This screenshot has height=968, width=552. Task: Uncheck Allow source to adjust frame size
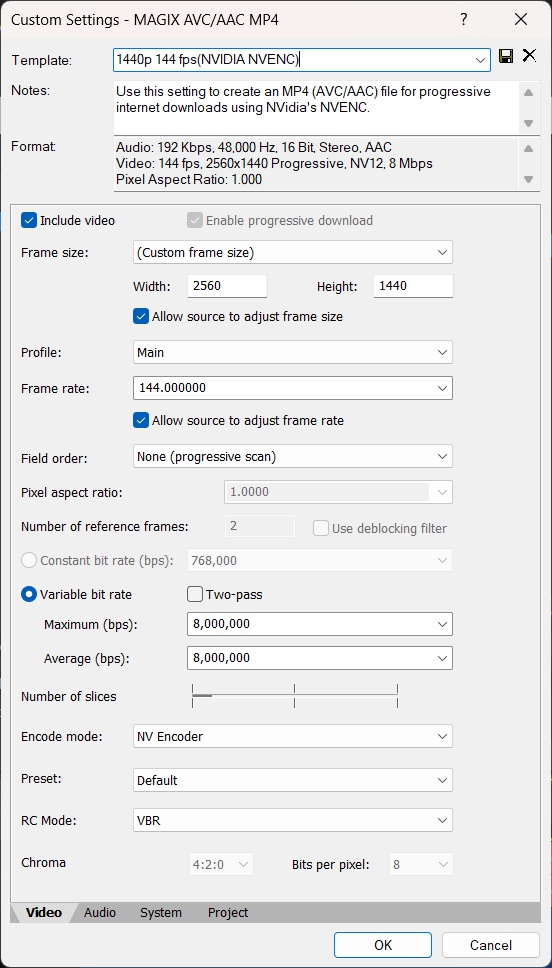pyautogui.click(x=141, y=317)
